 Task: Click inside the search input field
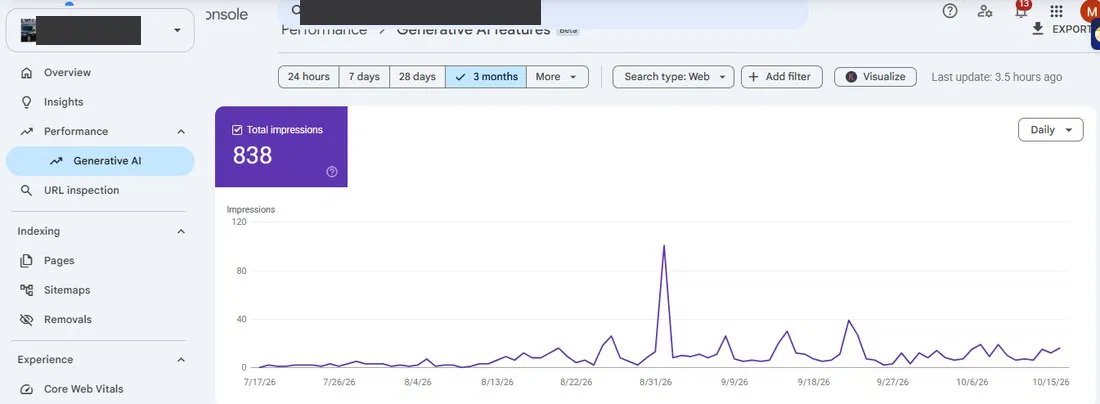542,13
